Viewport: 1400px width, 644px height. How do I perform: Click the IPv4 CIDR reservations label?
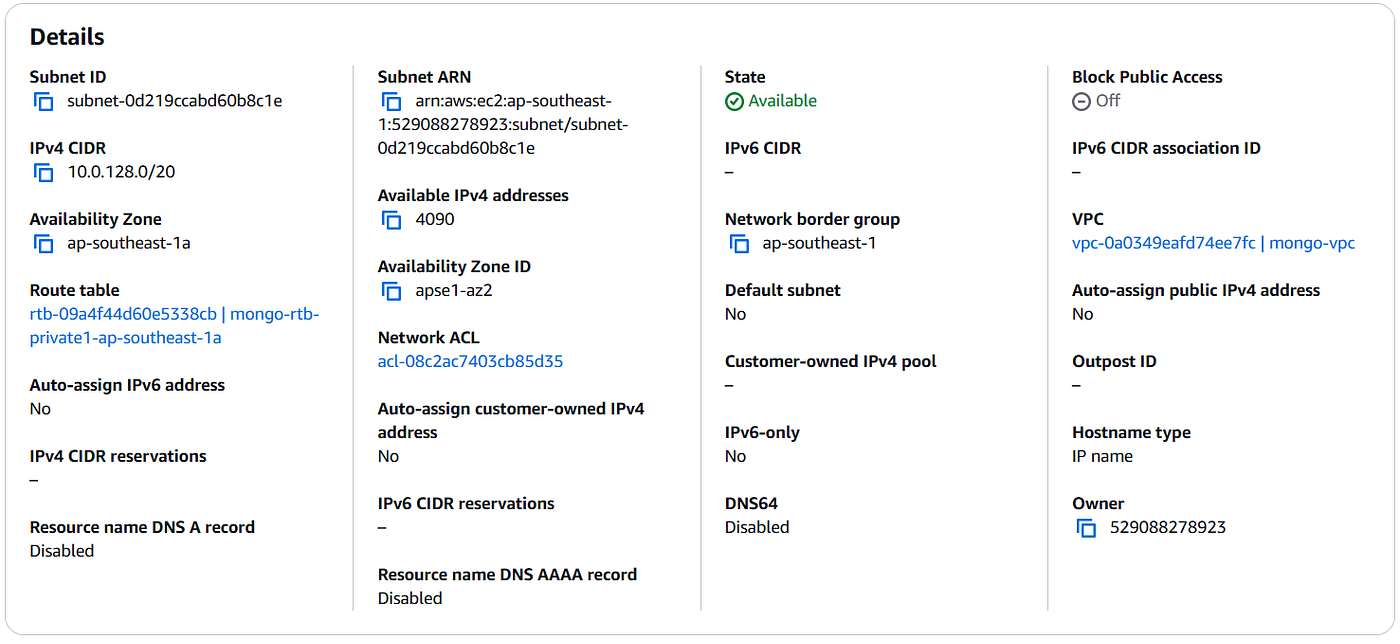click(118, 456)
